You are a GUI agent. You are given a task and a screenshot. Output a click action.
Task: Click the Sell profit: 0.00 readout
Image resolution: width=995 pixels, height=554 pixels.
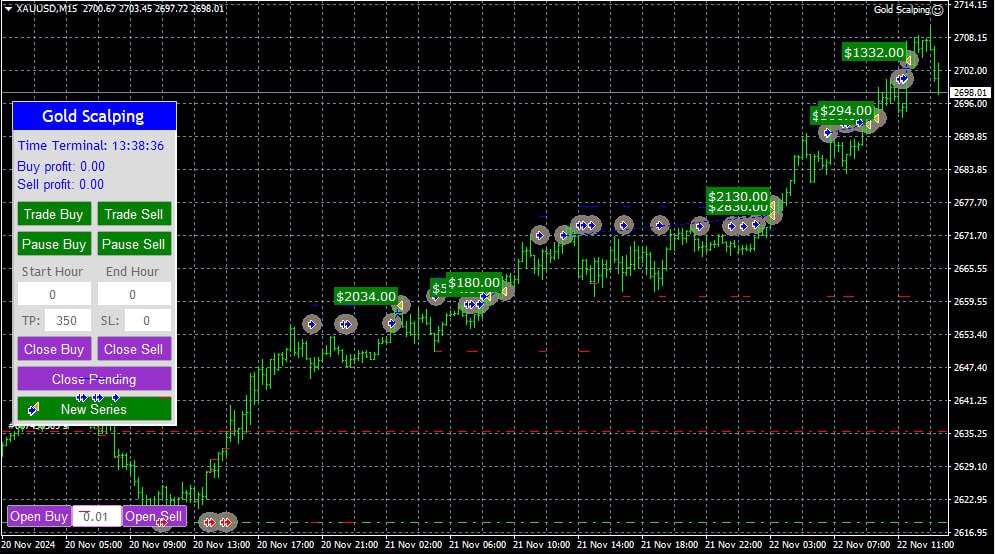[x=60, y=184]
